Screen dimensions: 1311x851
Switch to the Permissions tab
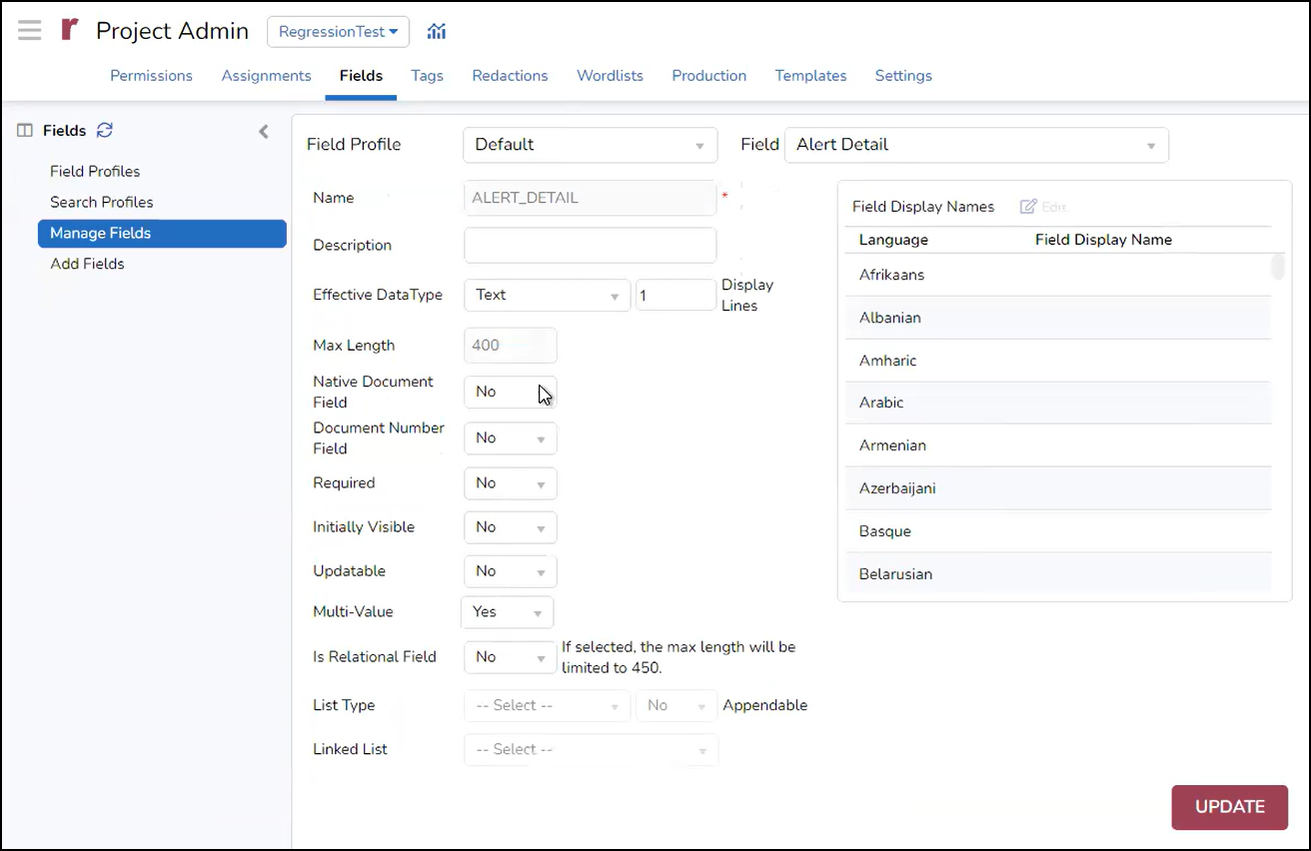pyautogui.click(x=151, y=76)
